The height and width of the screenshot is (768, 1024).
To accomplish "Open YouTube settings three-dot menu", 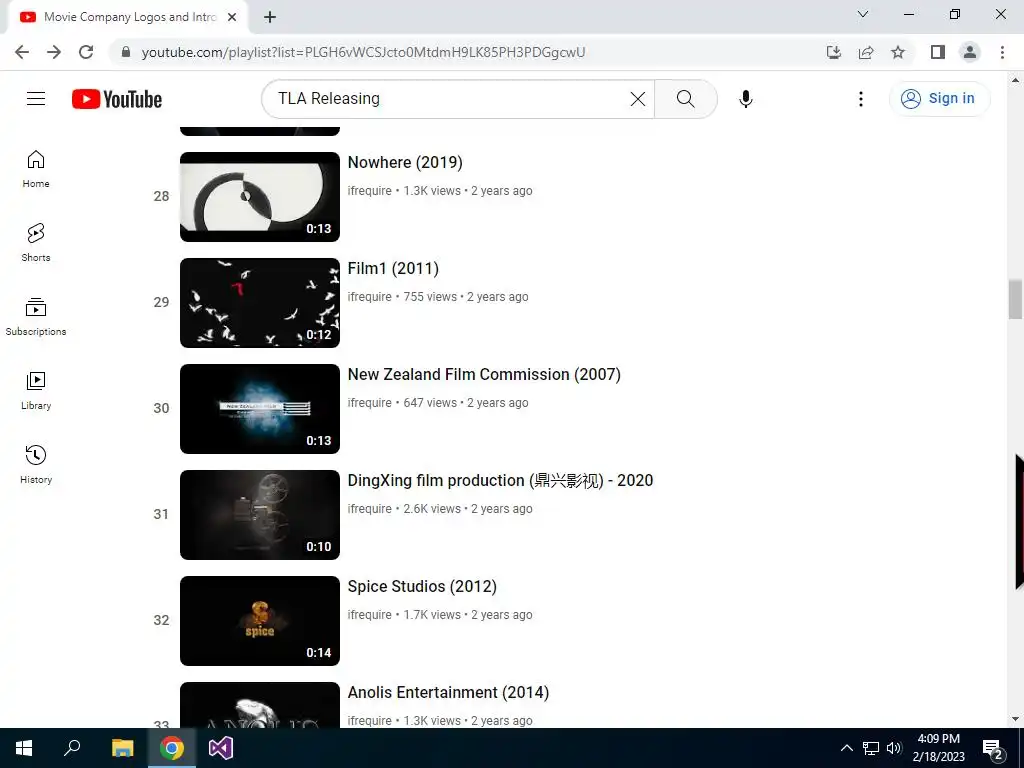I will 861,99.
